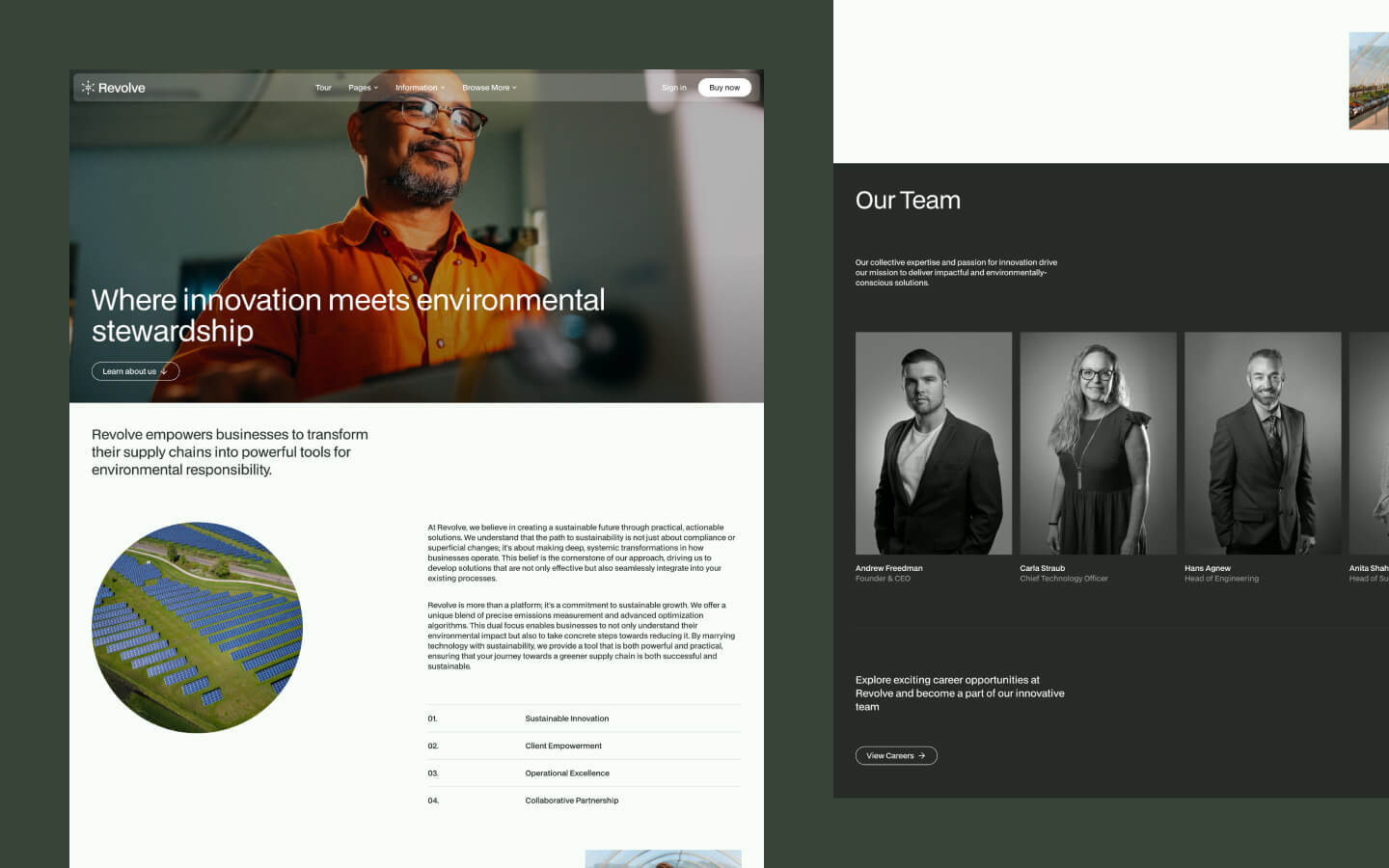Expand the Pages dropdown
The width and height of the screenshot is (1389, 868).
(x=363, y=87)
